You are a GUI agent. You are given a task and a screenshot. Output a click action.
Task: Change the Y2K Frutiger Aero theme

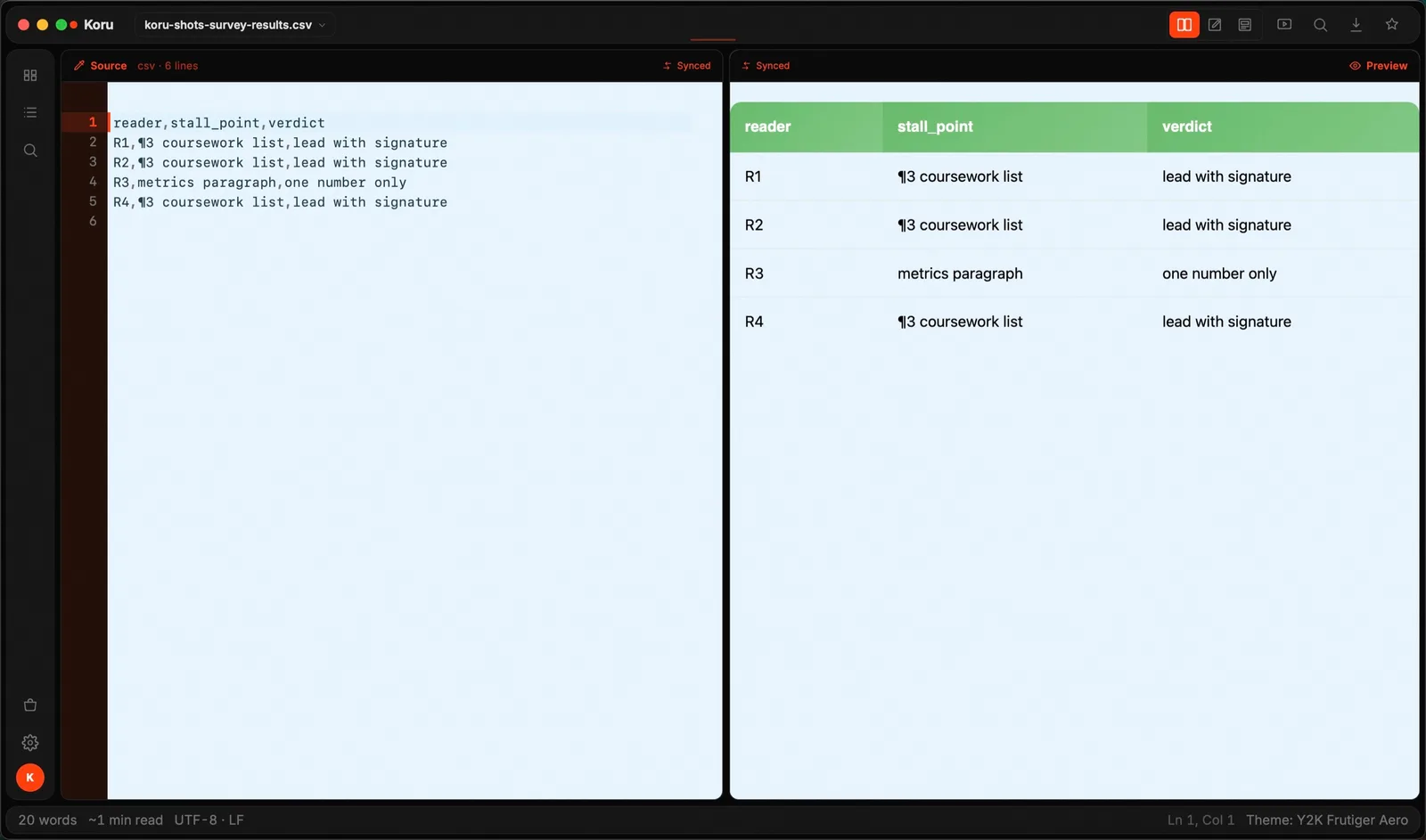pyautogui.click(x=1327, y=820)
